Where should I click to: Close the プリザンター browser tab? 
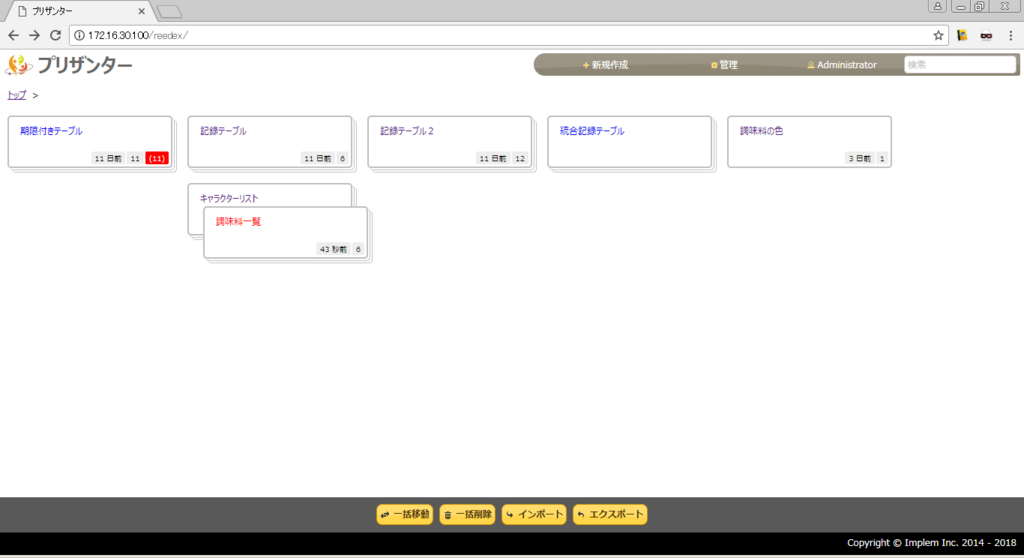[141, 11]
